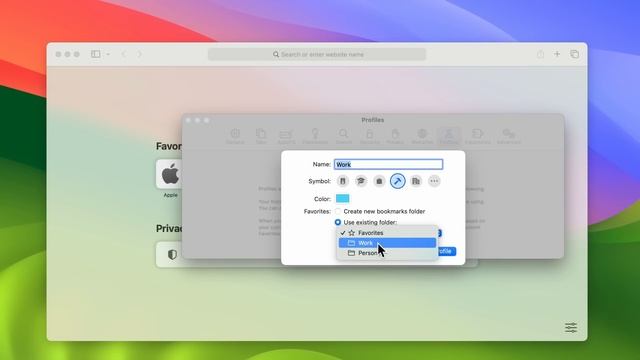
Task: Open start page customization sliders icon
Action: tap(571, 327)
